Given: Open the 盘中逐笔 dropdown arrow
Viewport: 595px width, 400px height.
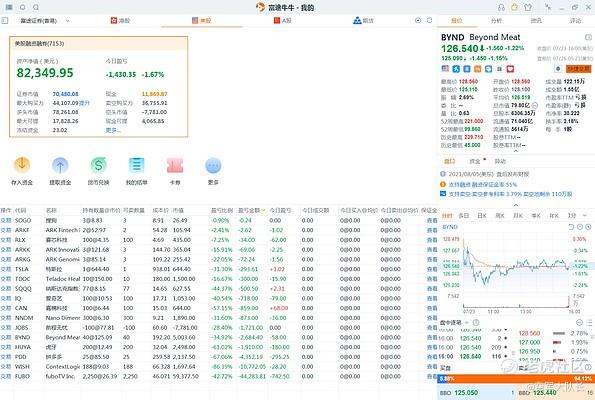Looking at the screenshot, I should pyautogui.click(x=467, y=322).
